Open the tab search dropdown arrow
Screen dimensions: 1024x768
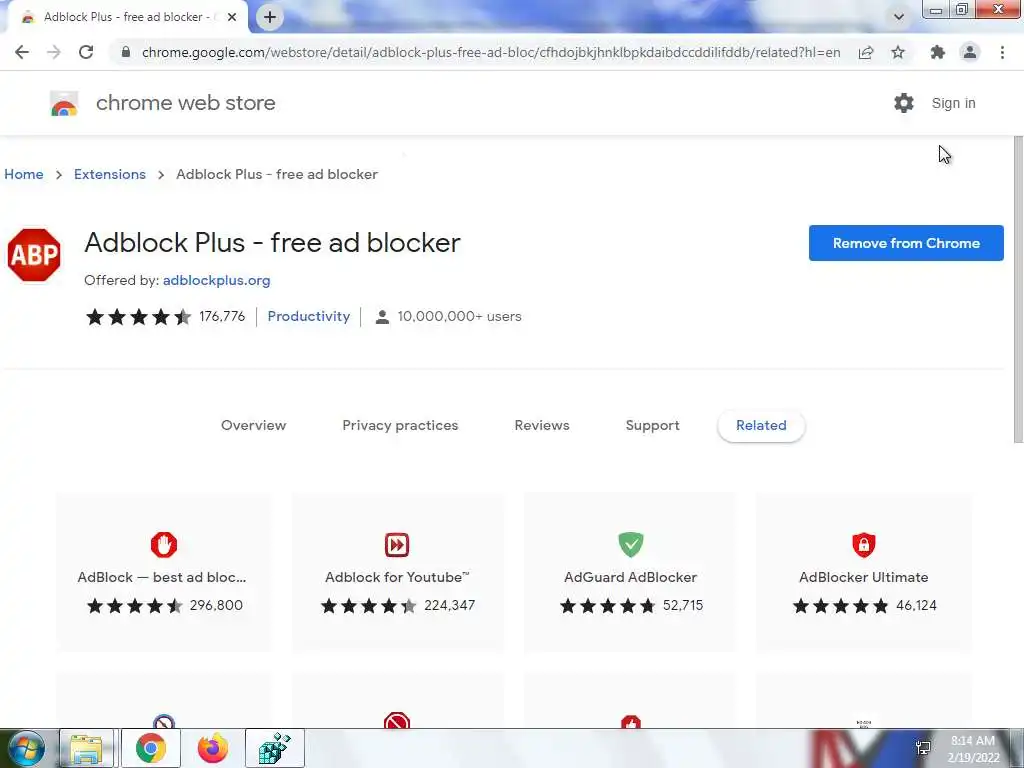coord(899,18)
